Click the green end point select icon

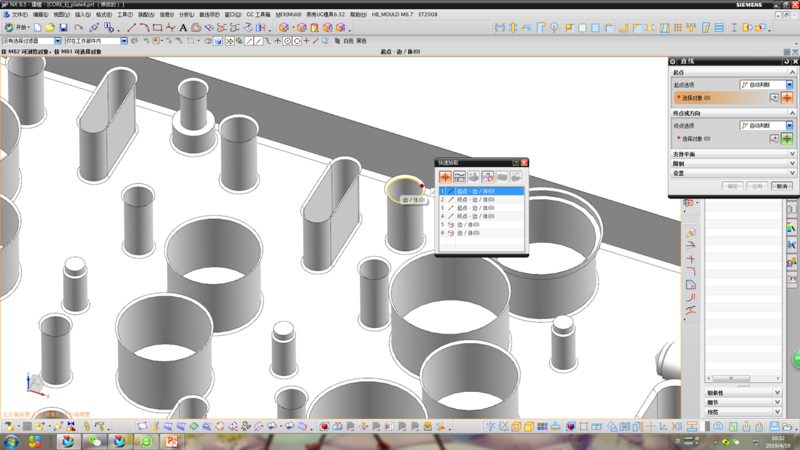tap(787, 138)
